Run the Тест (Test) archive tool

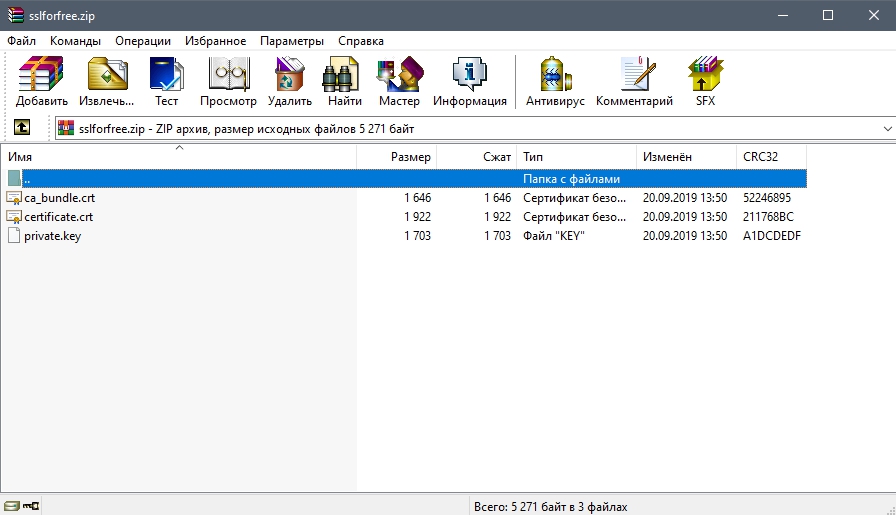coord(166,82)
